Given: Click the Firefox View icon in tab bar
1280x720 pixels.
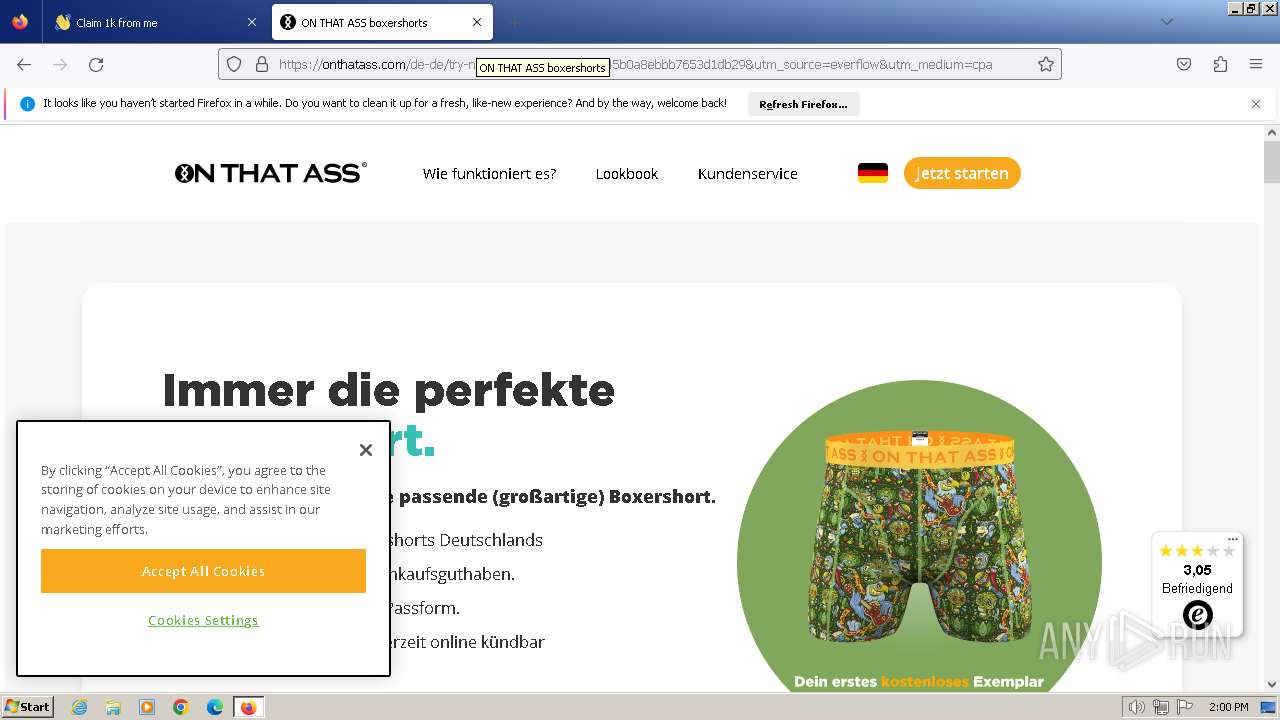Looking at the screenshot, I should [x=20, y=22].
